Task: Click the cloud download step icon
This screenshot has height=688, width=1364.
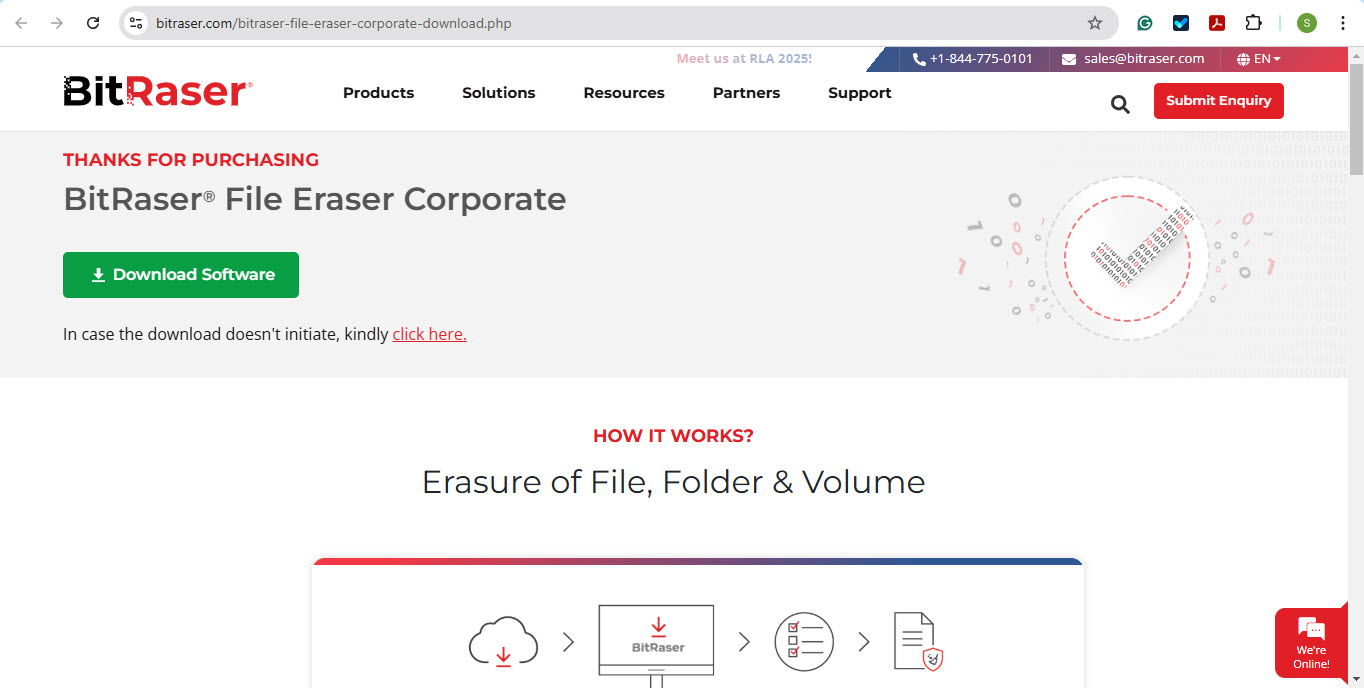Action: pyautogui.click(x=503, y=641)
